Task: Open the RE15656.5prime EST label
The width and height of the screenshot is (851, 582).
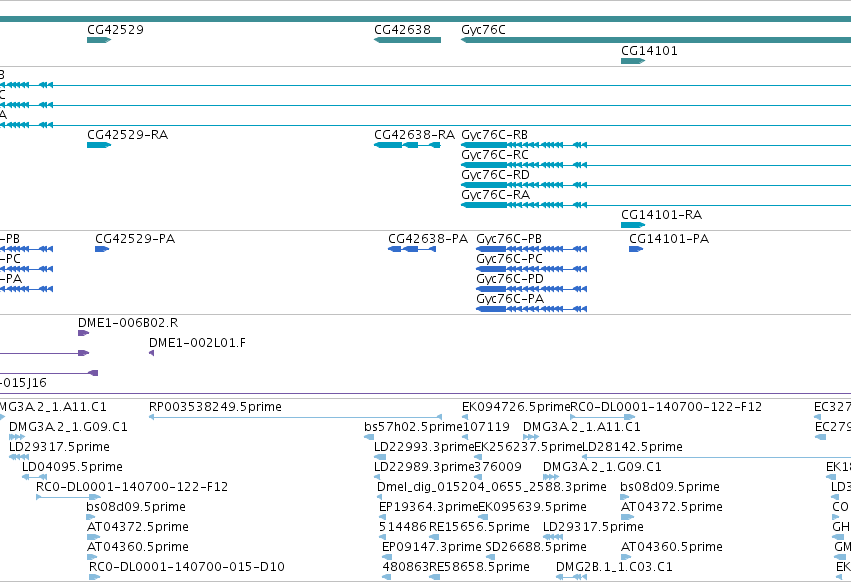Action: point(479,527)
